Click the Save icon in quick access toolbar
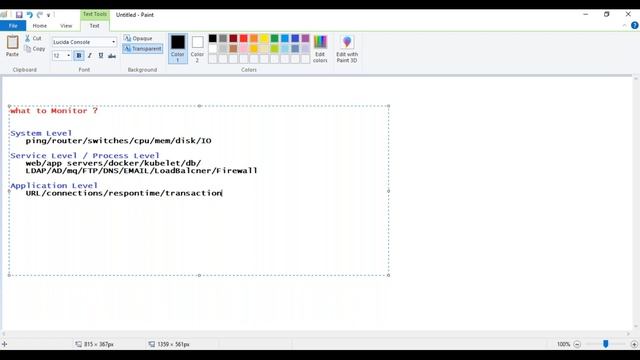Image resolution: width=640 pixels, height=360 pixels. point(19,15)
